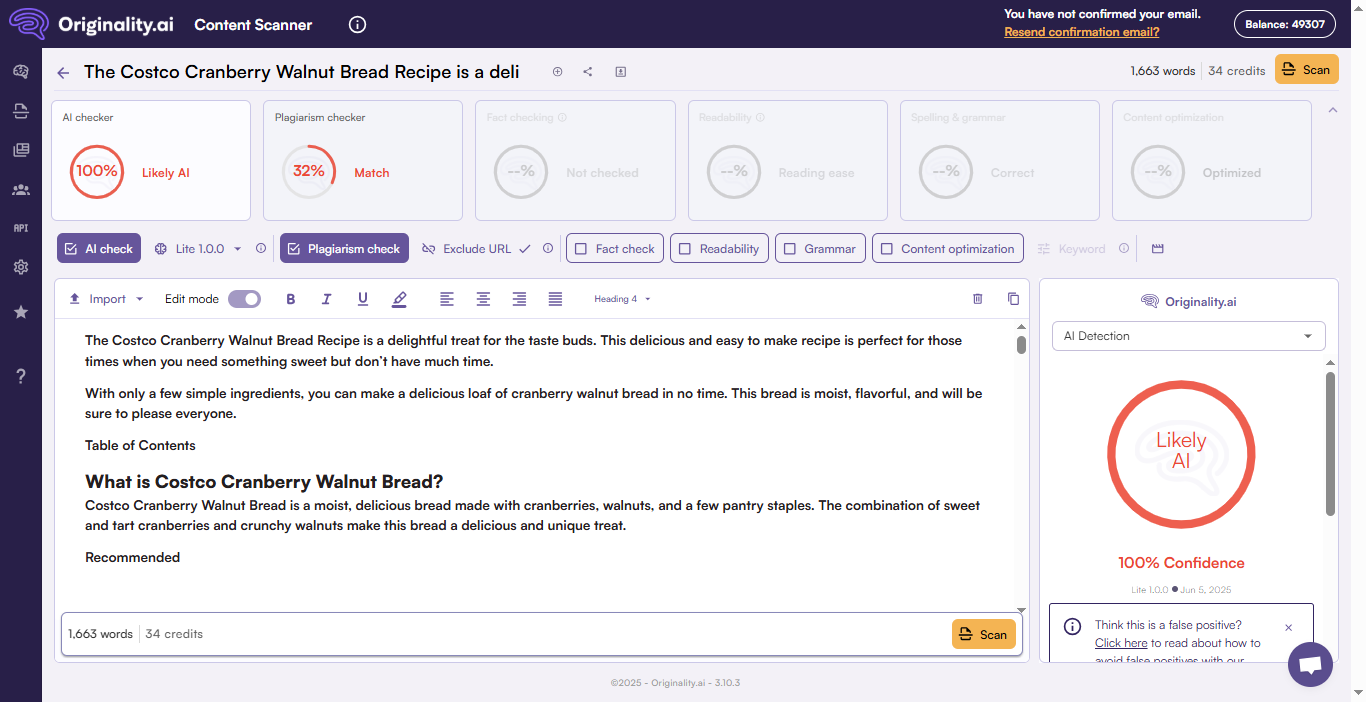Screen dimensions: 1366x702
Task: Enable the Readability checkbox
Action: point(719,249)
